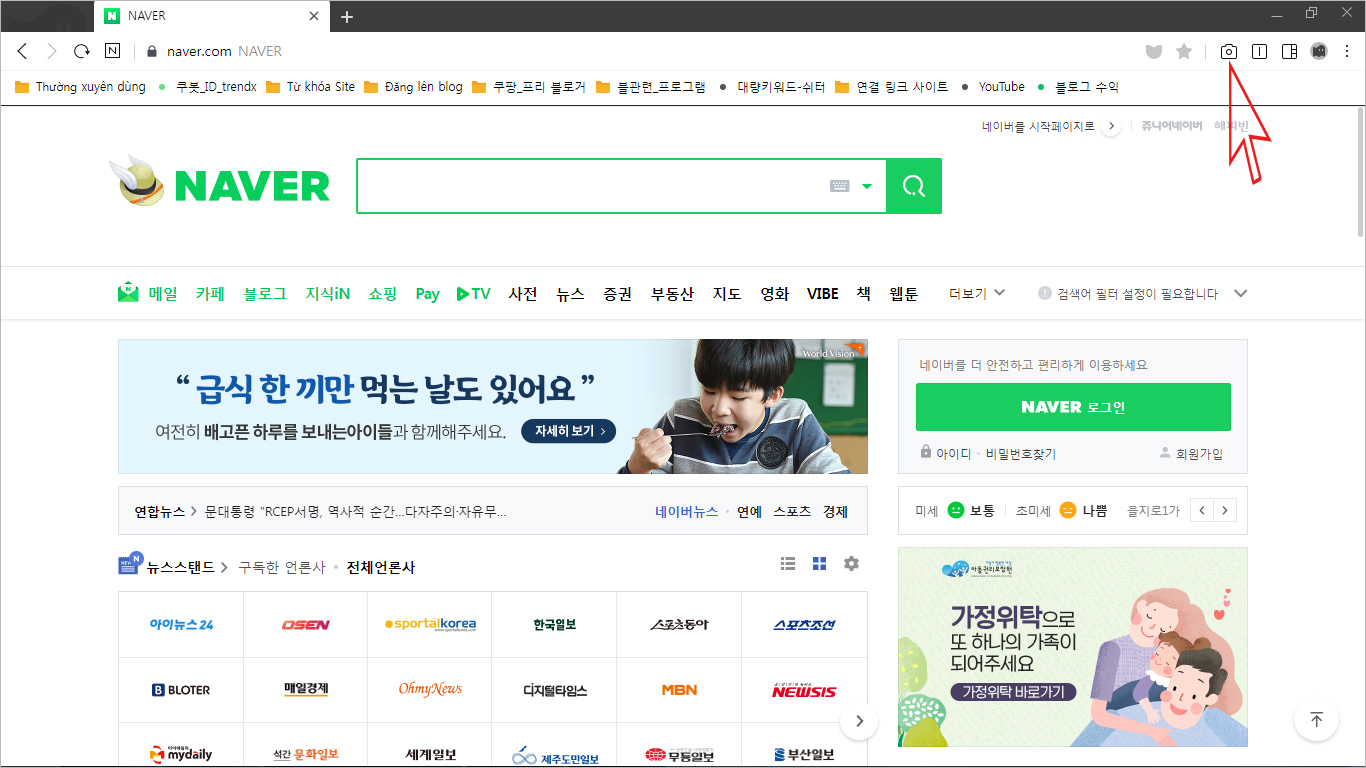The image size is (1366, 768).
Task: Open the 사전 menu link
Action: point(523,294)
